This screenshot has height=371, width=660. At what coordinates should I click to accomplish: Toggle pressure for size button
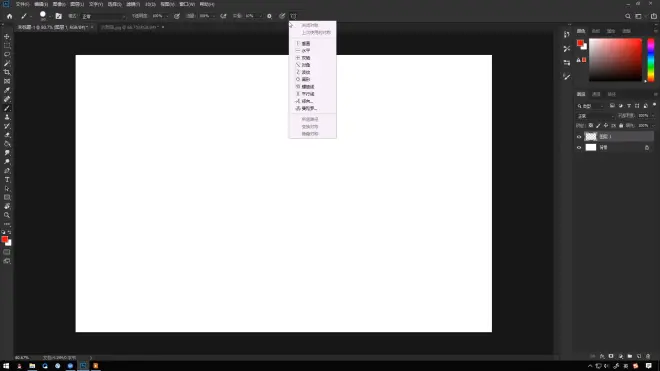click(x=282, y=16)
